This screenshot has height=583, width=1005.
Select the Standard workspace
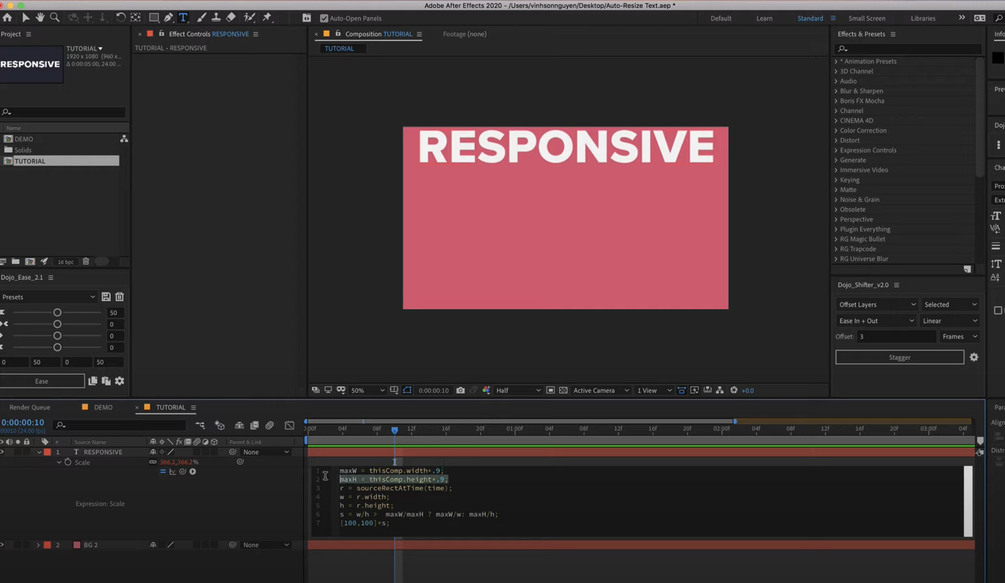[x=810, y=18]
